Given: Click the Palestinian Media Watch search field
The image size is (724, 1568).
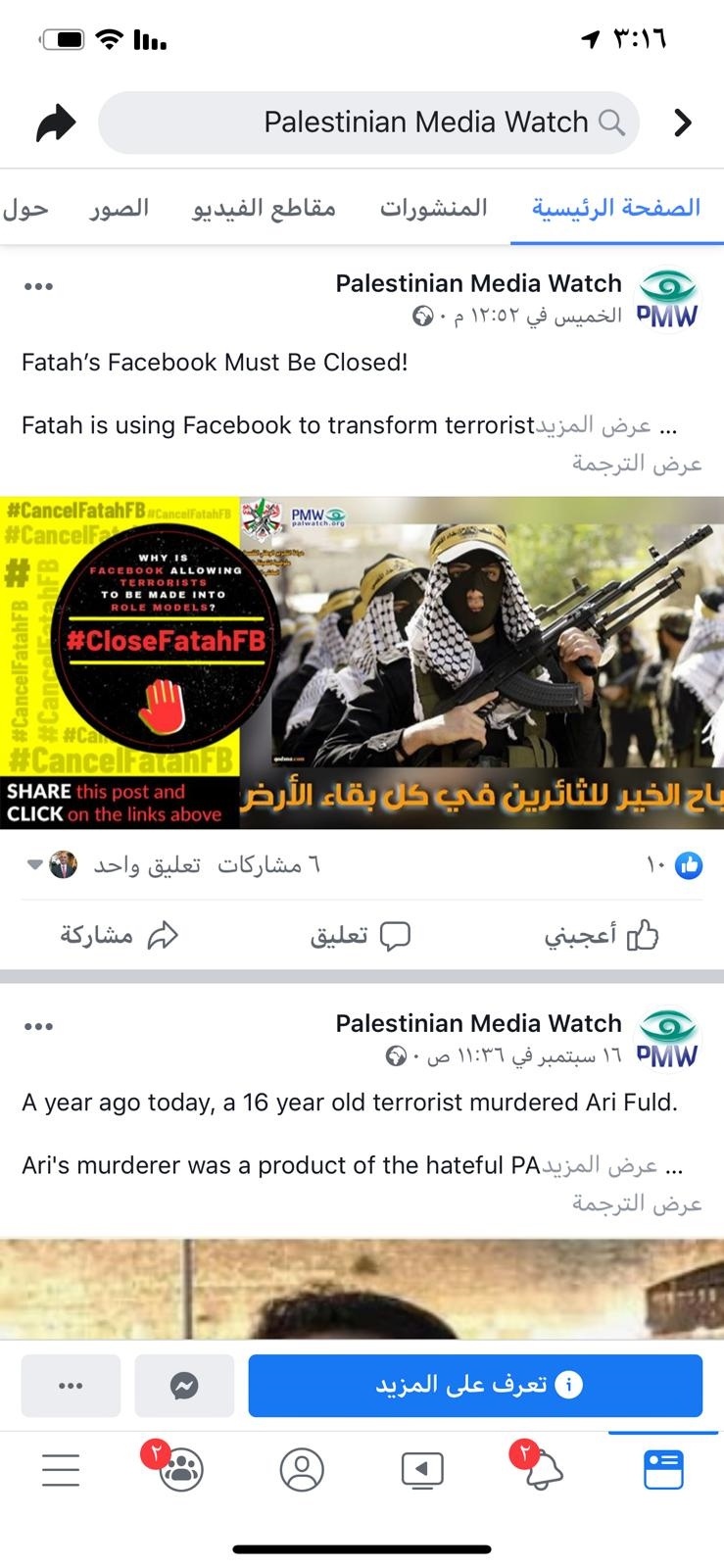Looking at the screenshot, I should [369, 122].
